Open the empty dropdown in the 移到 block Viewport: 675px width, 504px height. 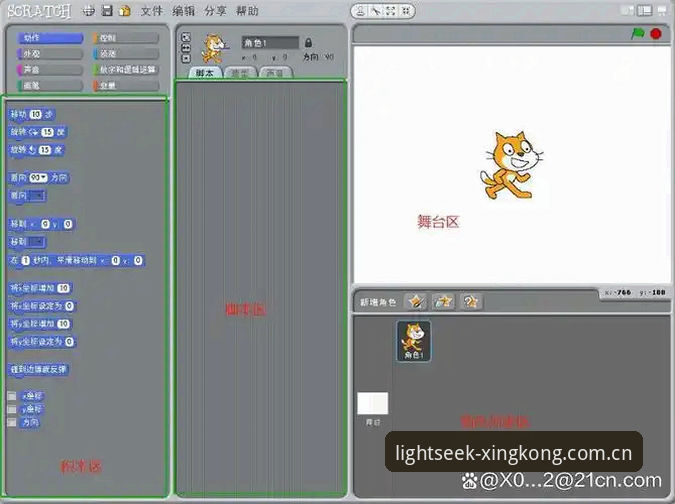[x=37, y=242]
